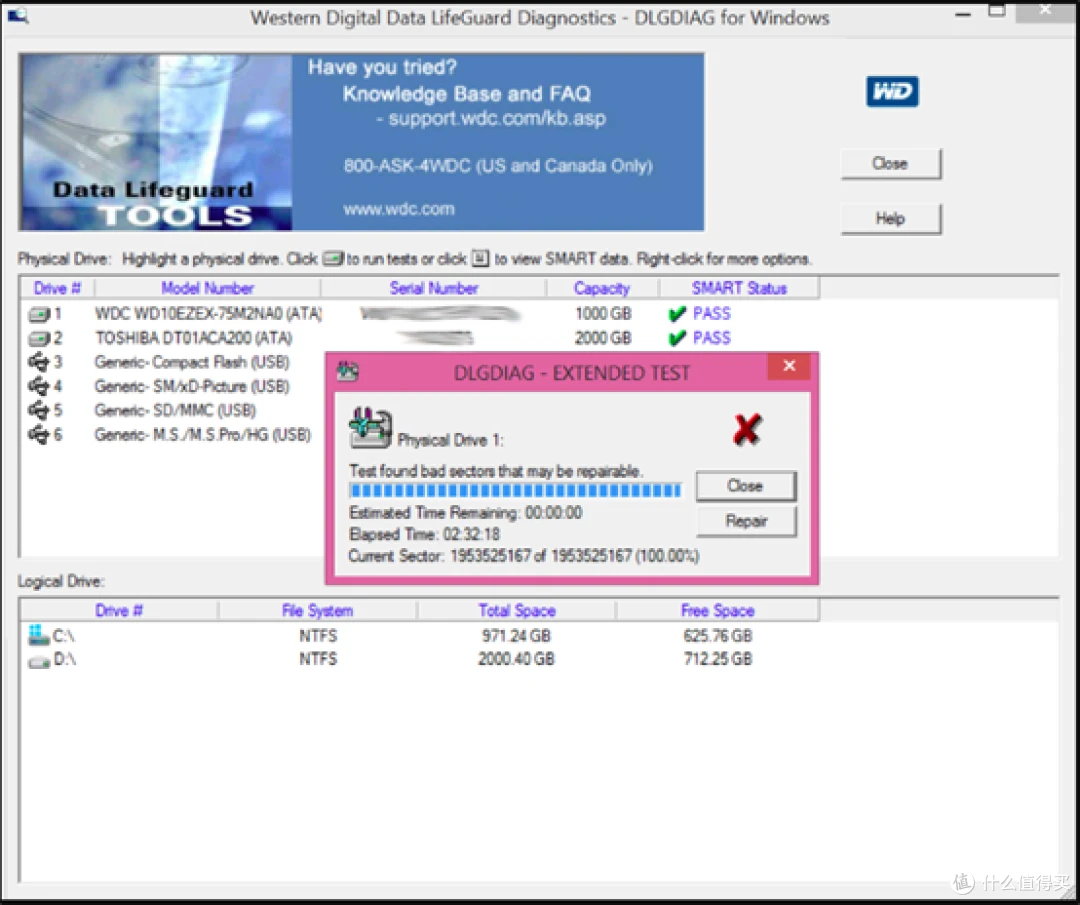Click the extended test progress bar
This screenshot has width=1080, height=905.
click(x=514, y=491)
